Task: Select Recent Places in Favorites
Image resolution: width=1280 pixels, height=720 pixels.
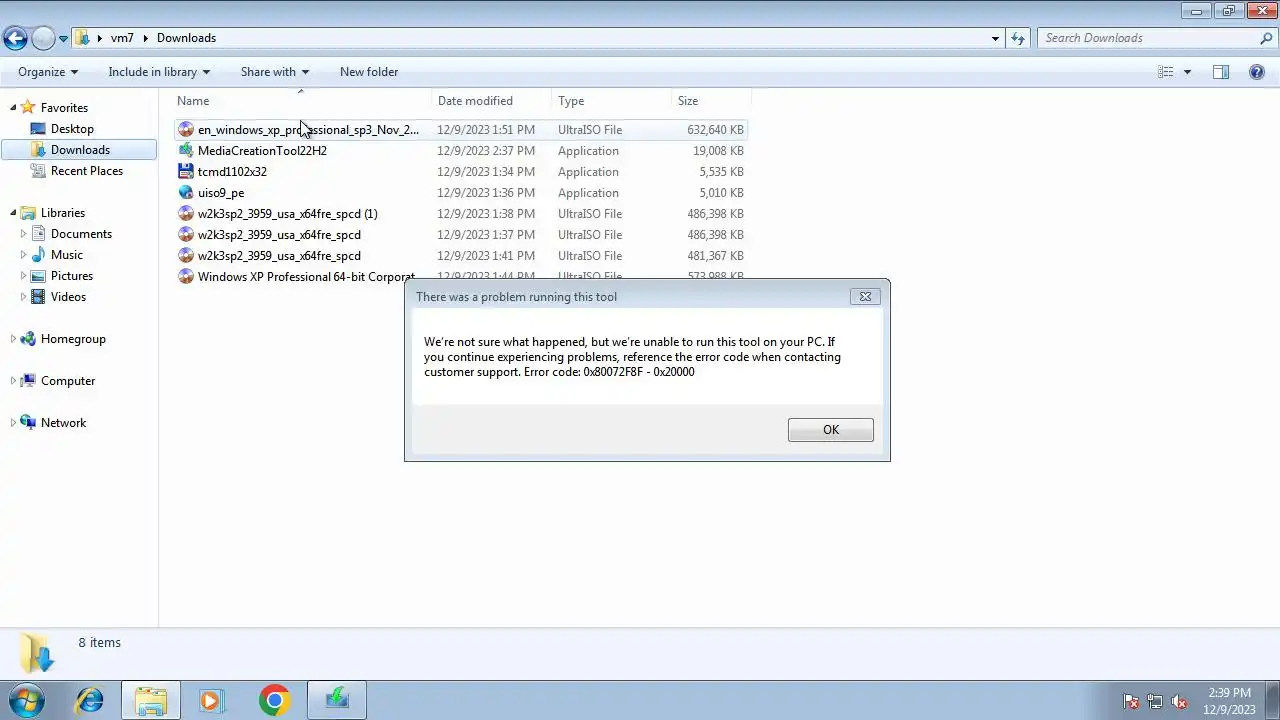Action: (87, 171)
